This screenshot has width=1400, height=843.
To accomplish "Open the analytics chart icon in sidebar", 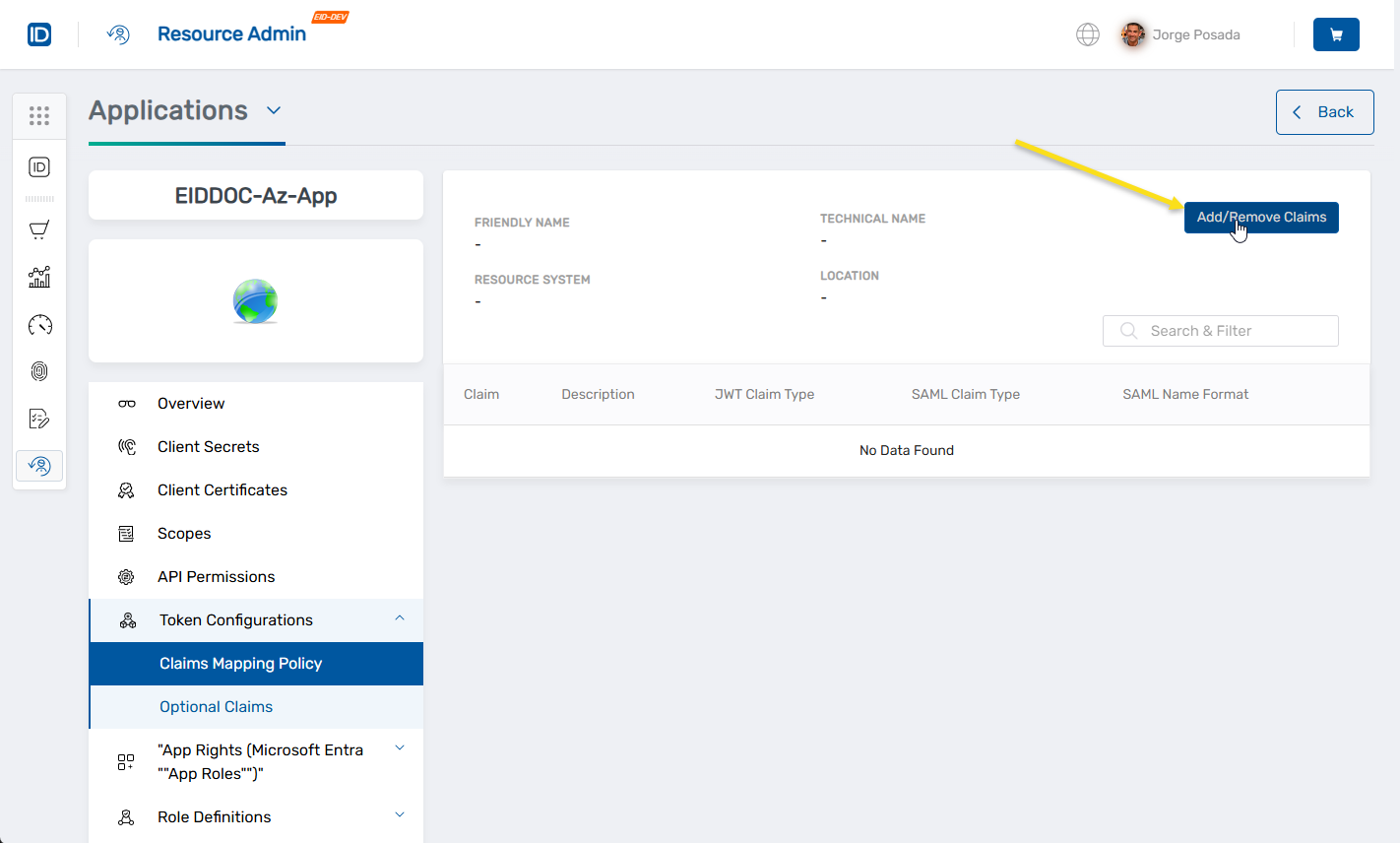I will [x=39, y=278].
